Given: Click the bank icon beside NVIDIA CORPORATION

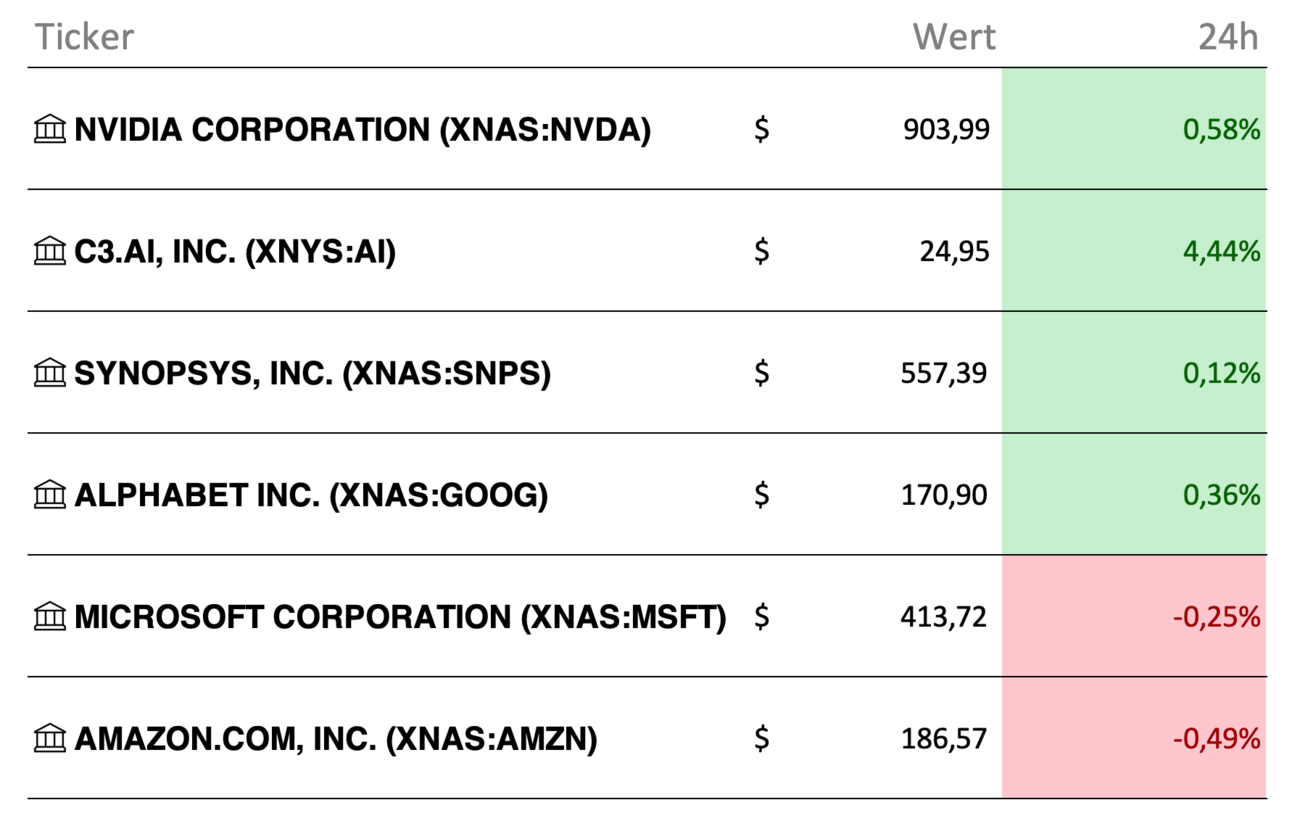Looking at the screenshot, I should coord(49,129).
